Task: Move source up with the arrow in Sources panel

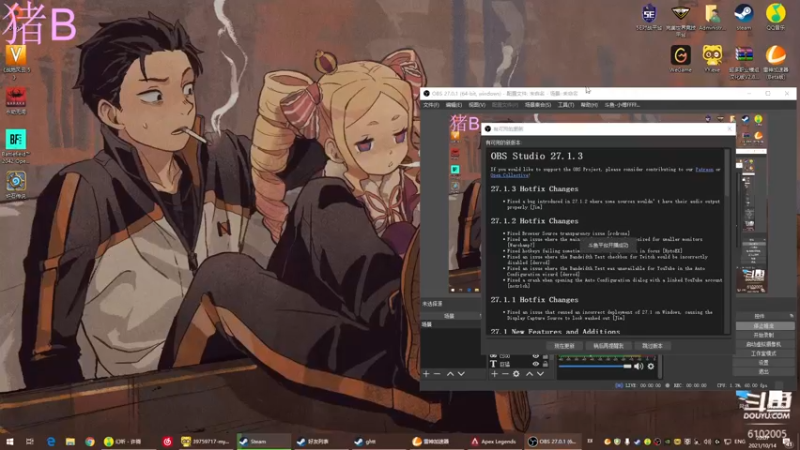Action: 529,374
